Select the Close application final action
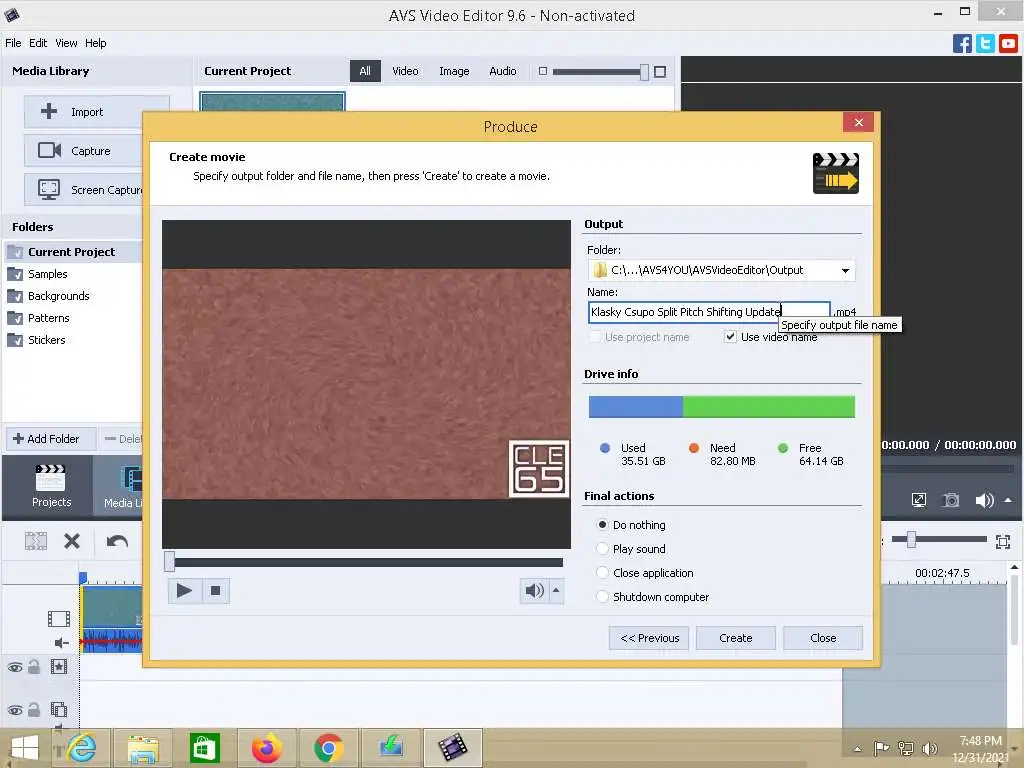This screenshot has height=768, width=1024. coord(602,573)
